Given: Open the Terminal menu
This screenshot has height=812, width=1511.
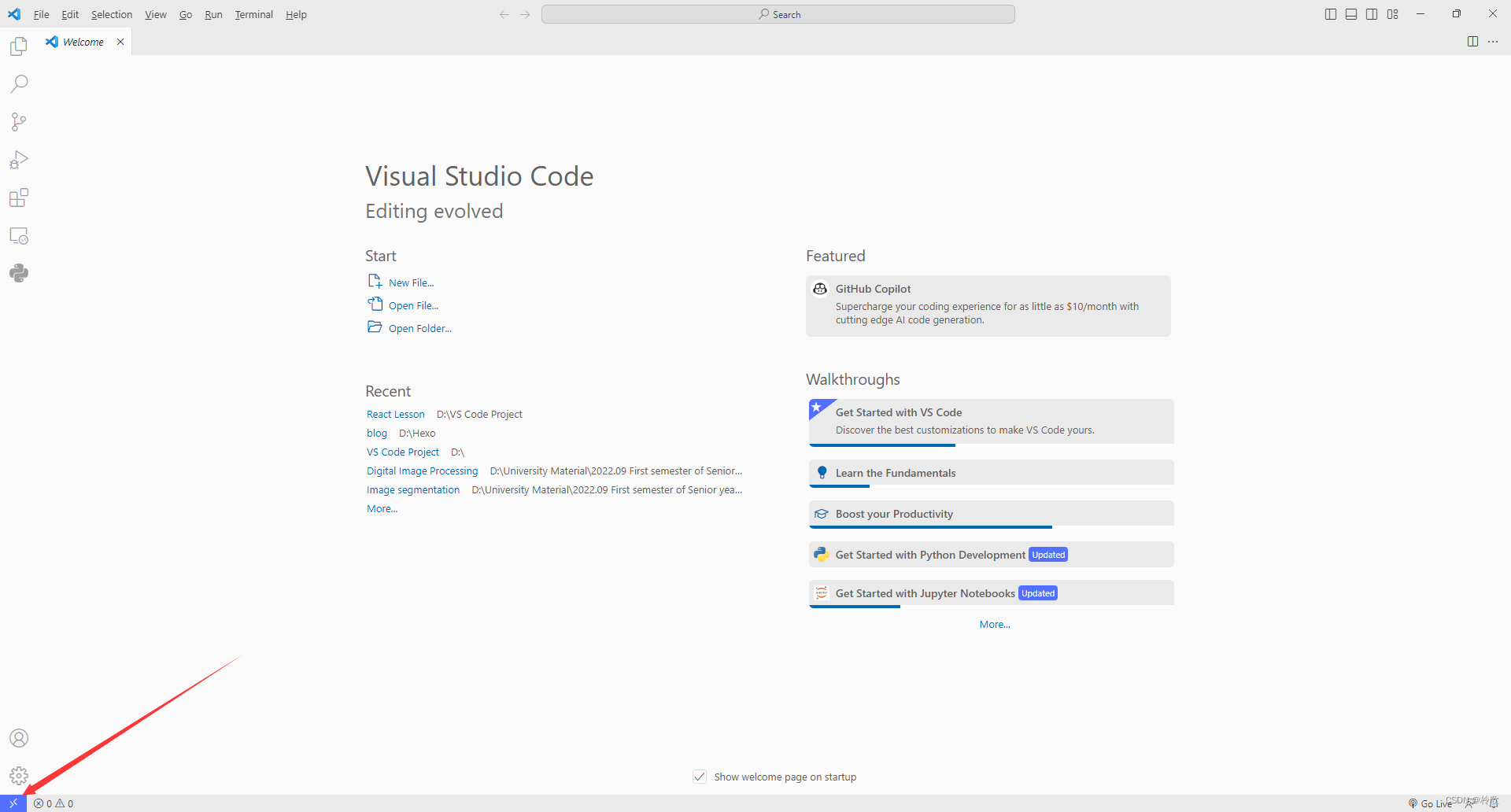Looking at the screenshot, I should pyautogui.click(x=254, y=14).
